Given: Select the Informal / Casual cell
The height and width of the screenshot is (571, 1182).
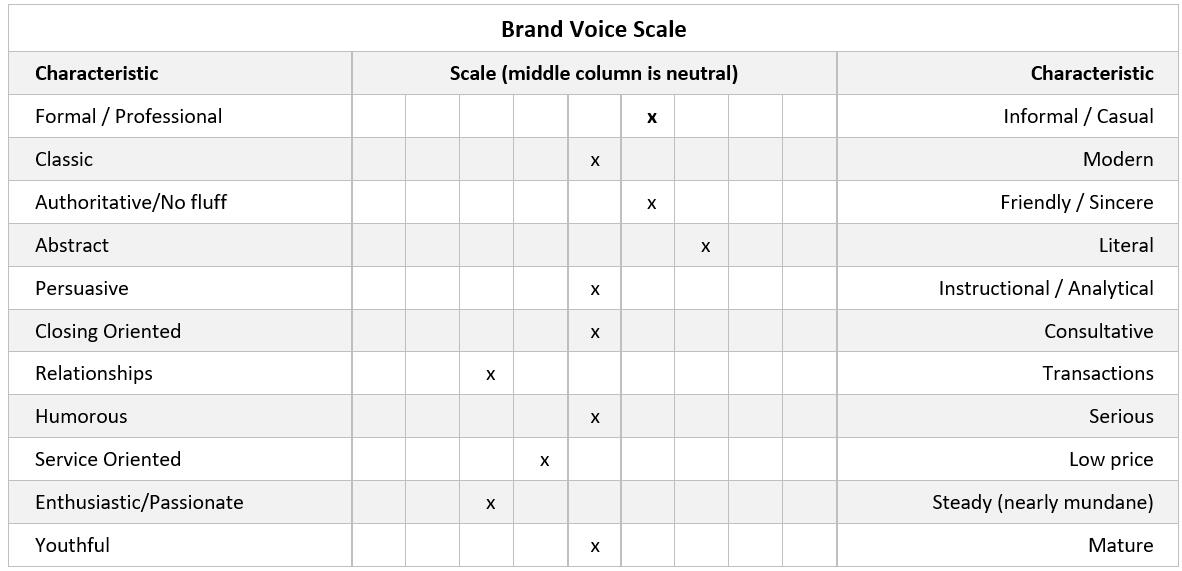Looking at the screenshot, I should (x=1078, y=116).
